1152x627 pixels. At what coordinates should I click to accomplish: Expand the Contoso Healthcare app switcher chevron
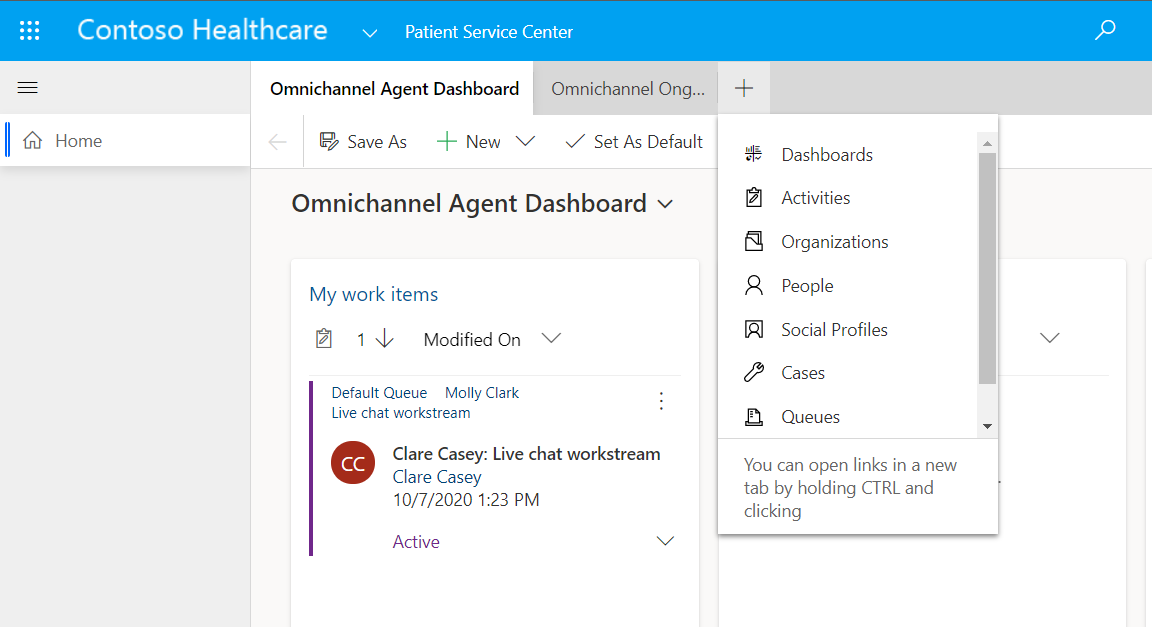370,33
